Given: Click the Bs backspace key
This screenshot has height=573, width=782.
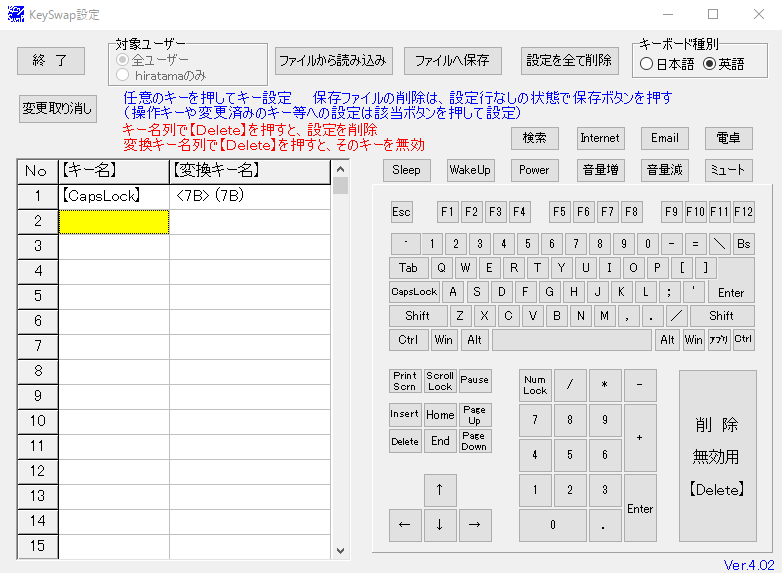Looking at the screenshot, I should (744, 244).
